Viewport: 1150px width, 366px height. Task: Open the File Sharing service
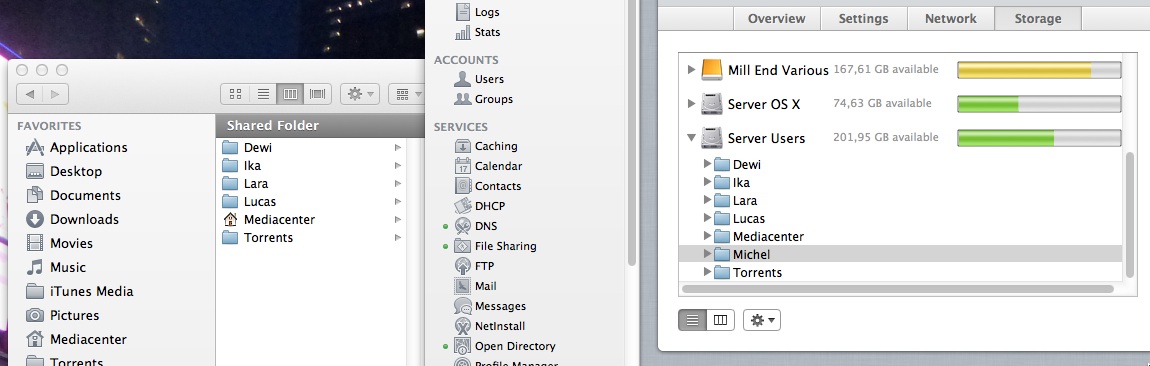495,246
